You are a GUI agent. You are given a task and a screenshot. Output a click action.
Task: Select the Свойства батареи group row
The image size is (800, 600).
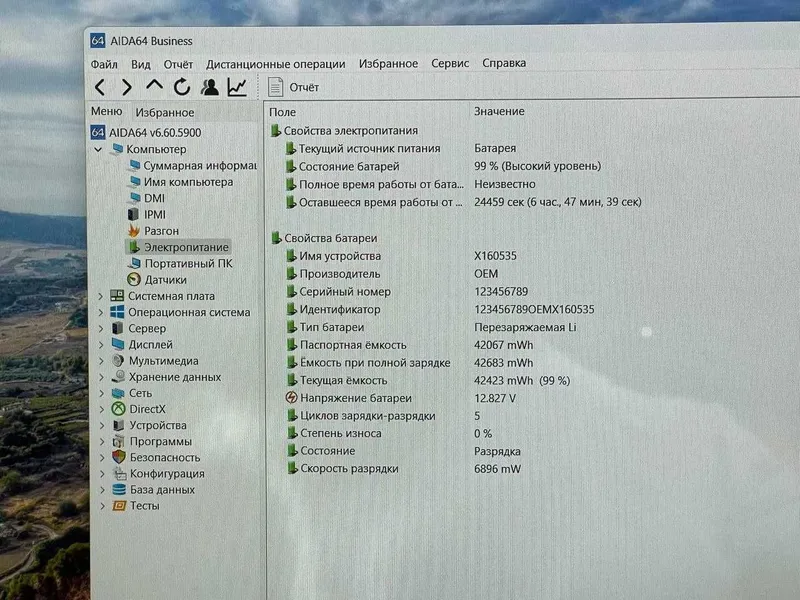tap(324, 238)
